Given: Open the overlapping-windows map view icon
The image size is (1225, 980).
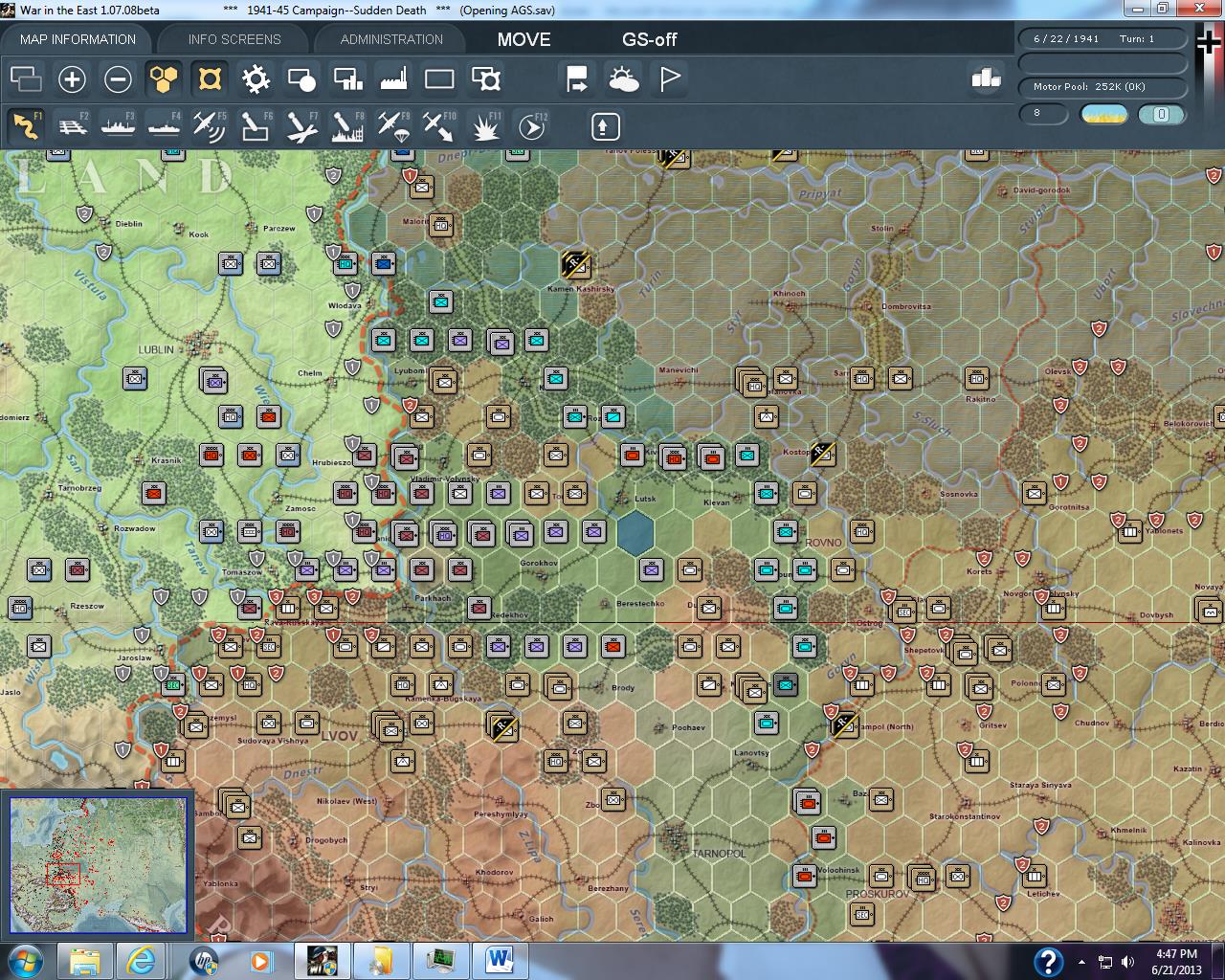Looking at the screenshot, I should coord(26,78).
